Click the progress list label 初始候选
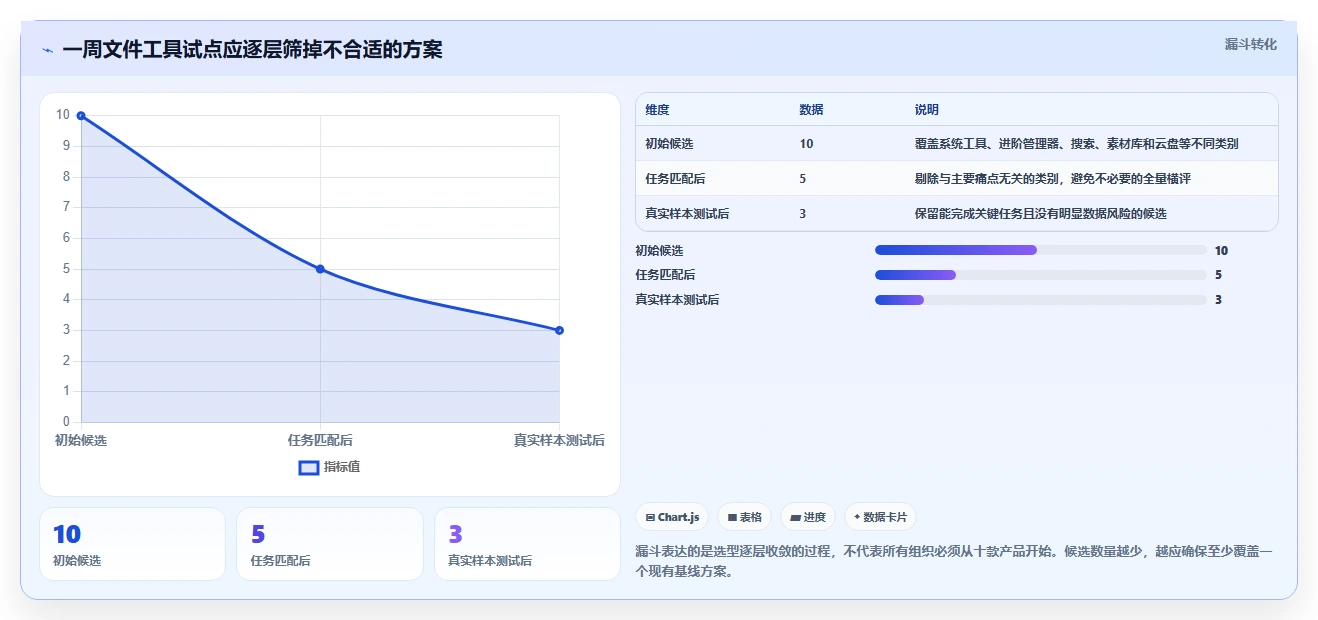 click(659, 250)
